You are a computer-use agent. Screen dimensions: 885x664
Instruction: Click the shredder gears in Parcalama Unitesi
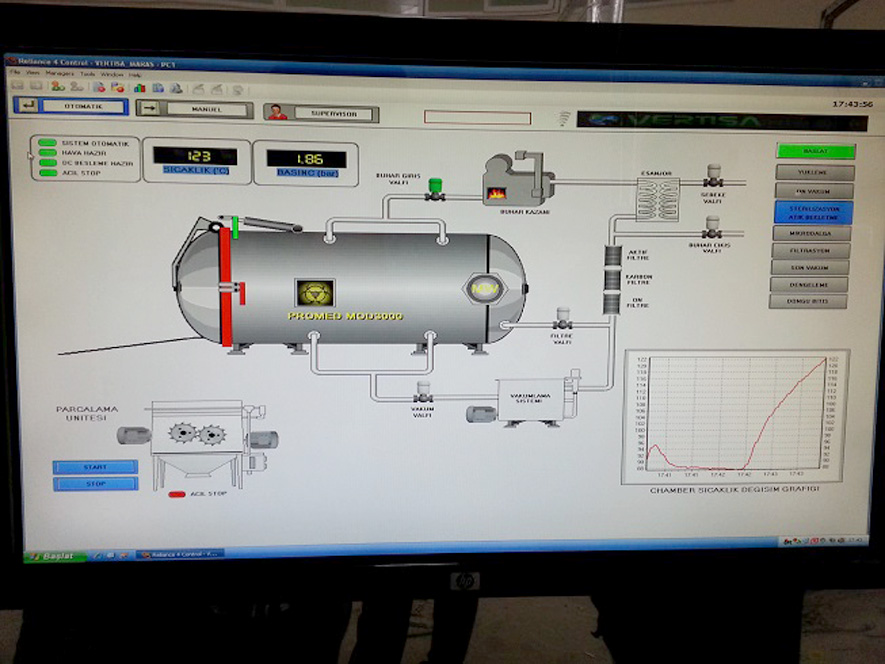(x=197, y=434)
